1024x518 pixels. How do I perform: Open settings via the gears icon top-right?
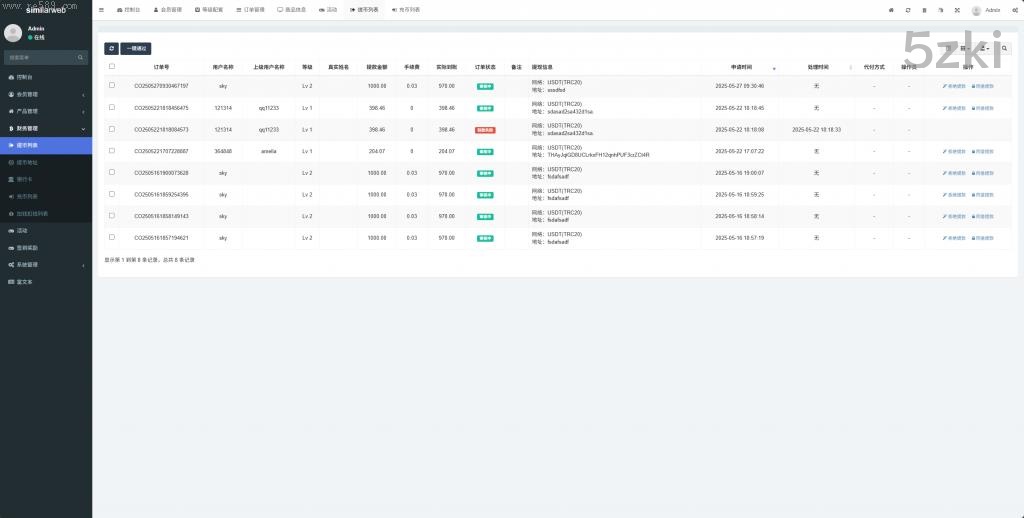coord(1014,10)
